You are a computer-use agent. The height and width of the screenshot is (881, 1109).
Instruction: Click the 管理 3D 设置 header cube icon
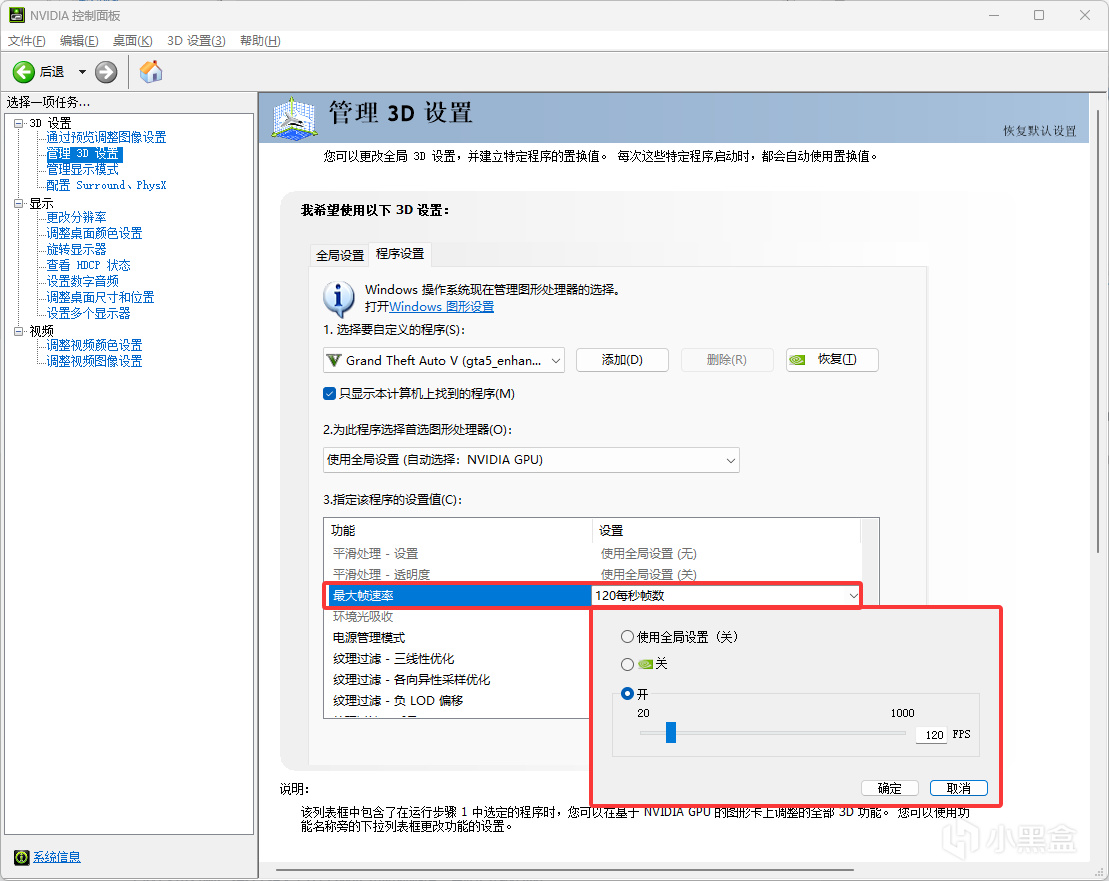294,118
